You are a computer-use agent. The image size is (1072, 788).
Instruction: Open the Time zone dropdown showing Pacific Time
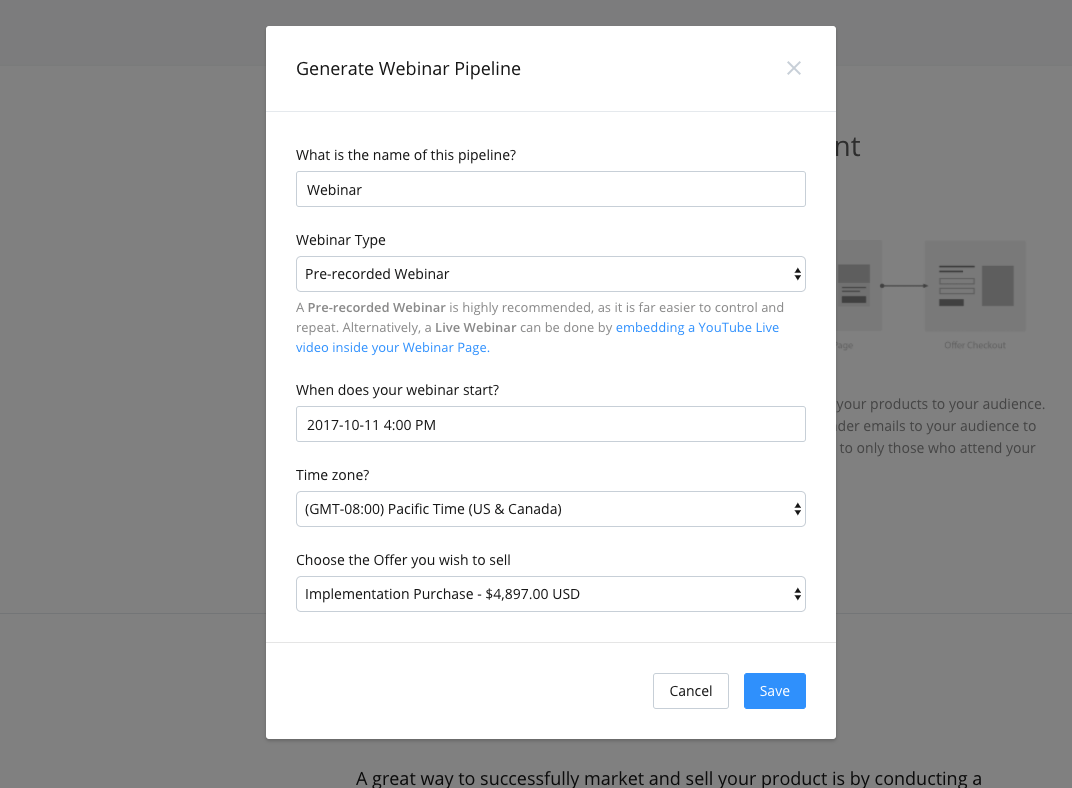pos(550,508)
